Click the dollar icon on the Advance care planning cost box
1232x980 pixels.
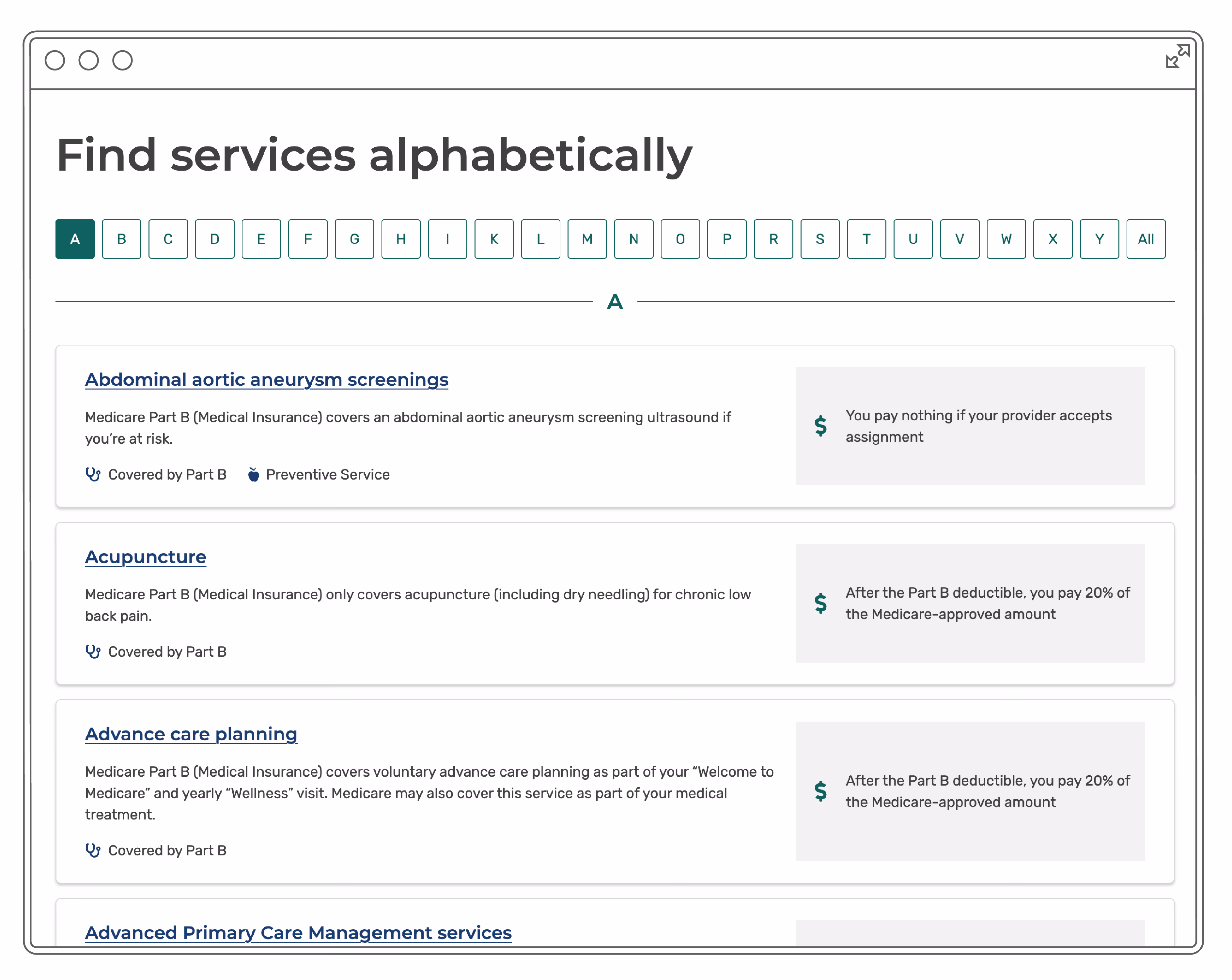coord(820,791)
